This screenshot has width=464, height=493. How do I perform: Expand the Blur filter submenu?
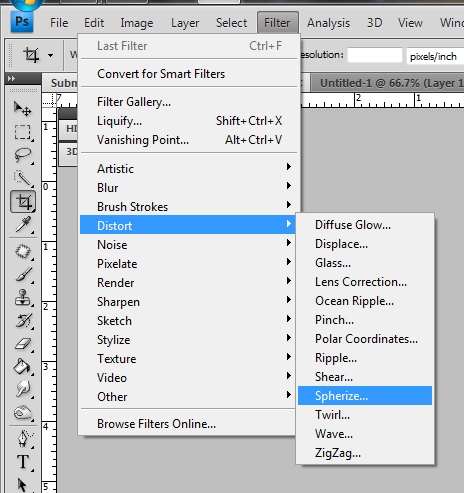tap(188, 188)
